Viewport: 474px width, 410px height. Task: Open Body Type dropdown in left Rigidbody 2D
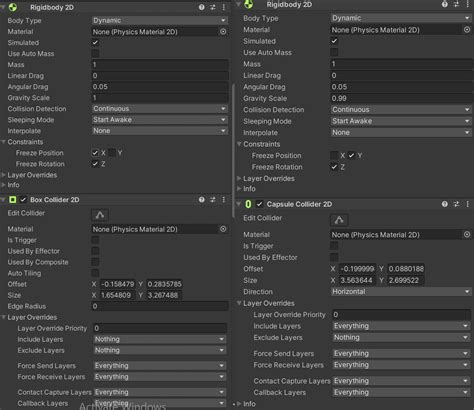[x=160, y=20]
